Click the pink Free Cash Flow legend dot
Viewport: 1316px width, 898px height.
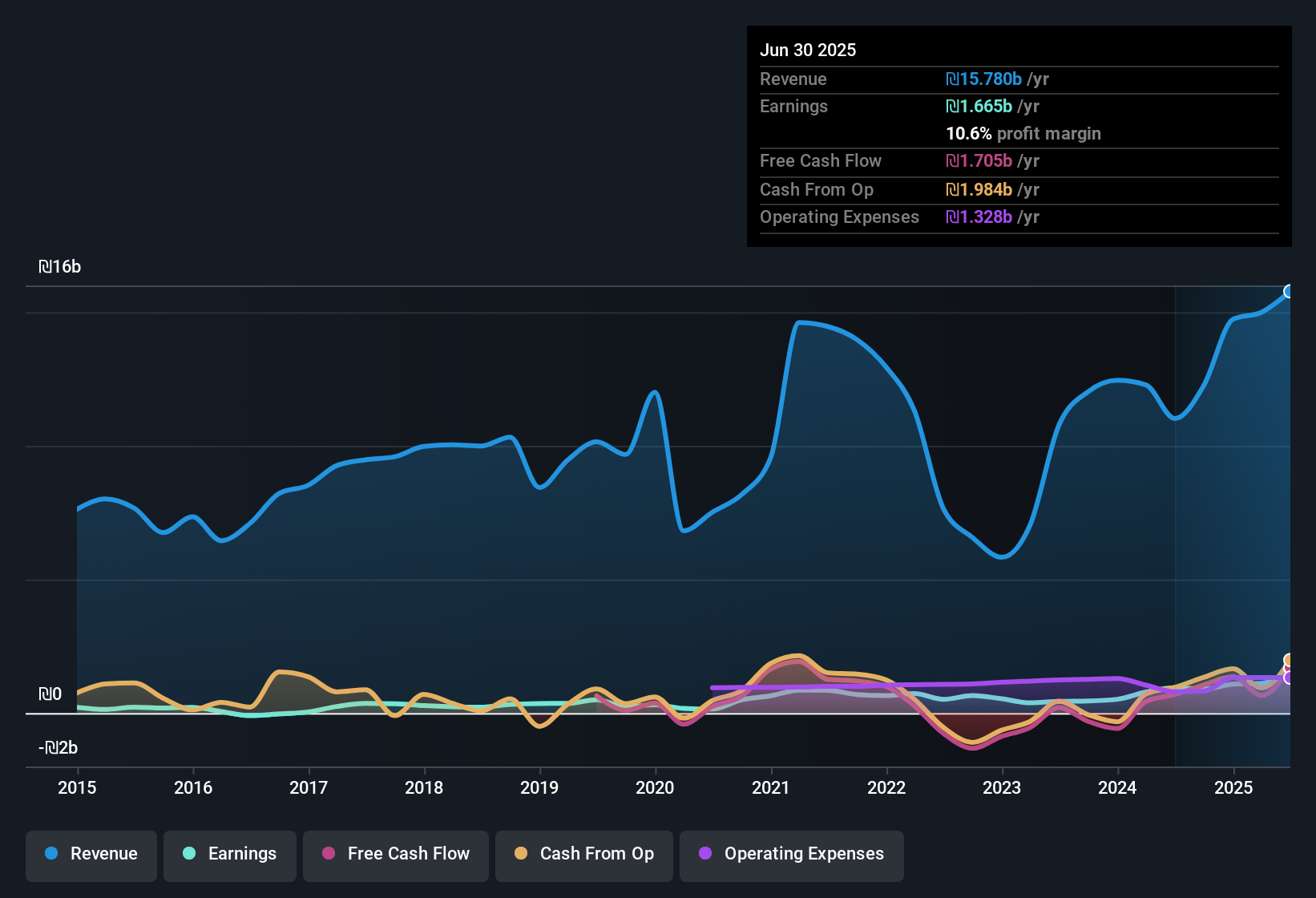tap(329, 854)
